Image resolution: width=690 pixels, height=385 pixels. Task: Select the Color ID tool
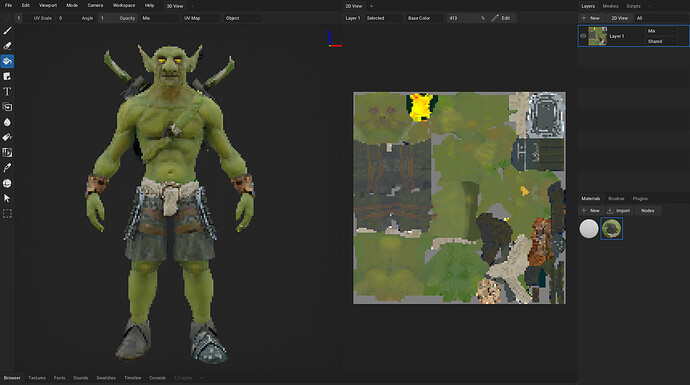point(7,153)
